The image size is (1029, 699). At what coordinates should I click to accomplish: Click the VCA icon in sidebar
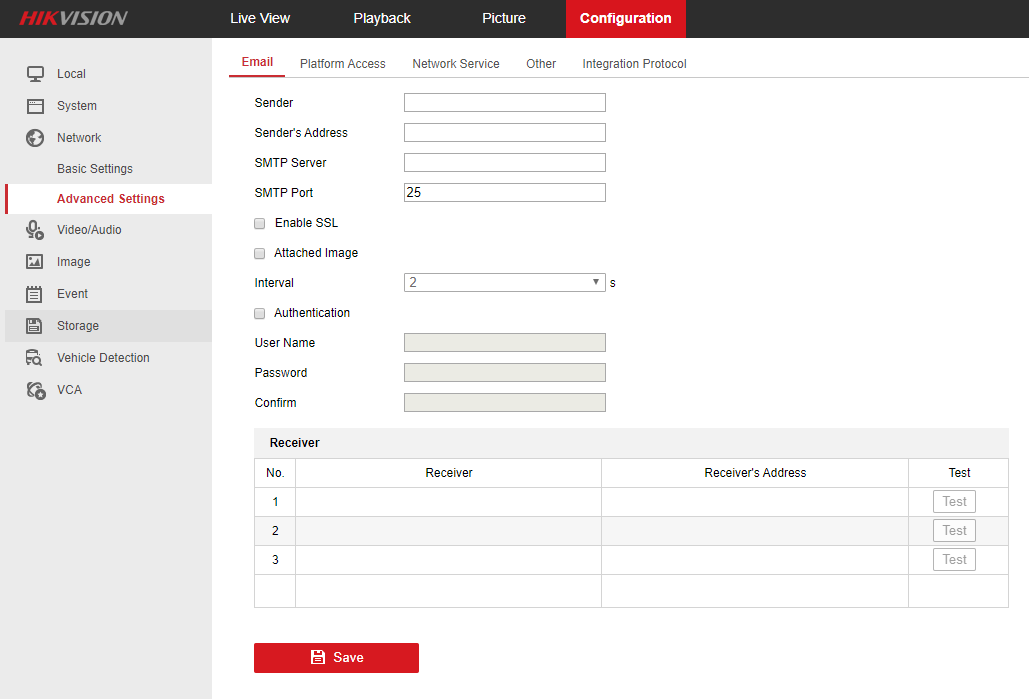click(35, 390)
